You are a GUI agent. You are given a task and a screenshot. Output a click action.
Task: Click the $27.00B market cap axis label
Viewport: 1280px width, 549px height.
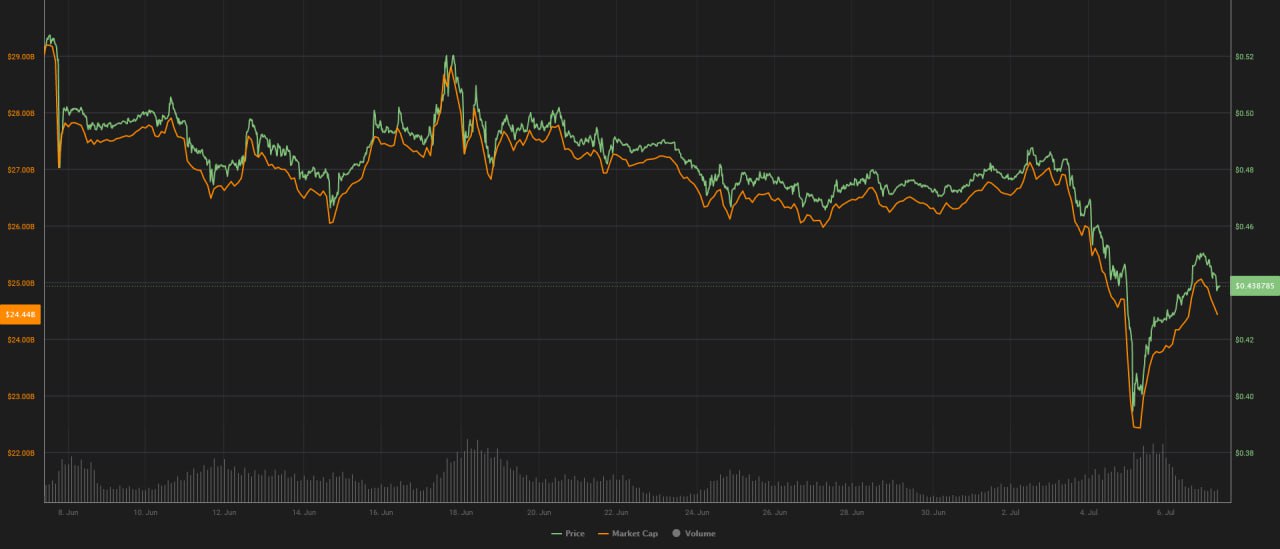(20, 170)
